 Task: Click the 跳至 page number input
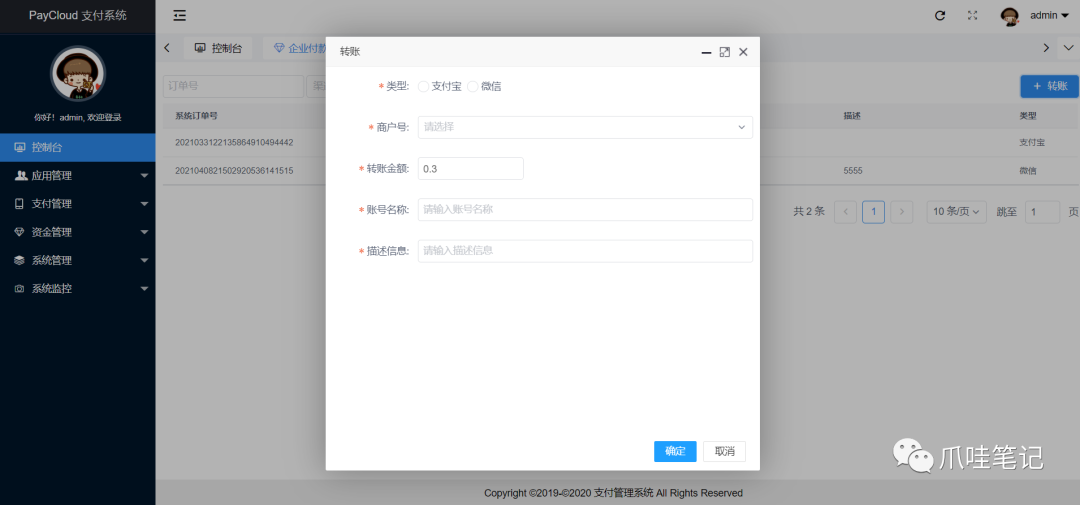coord(1042,212)
